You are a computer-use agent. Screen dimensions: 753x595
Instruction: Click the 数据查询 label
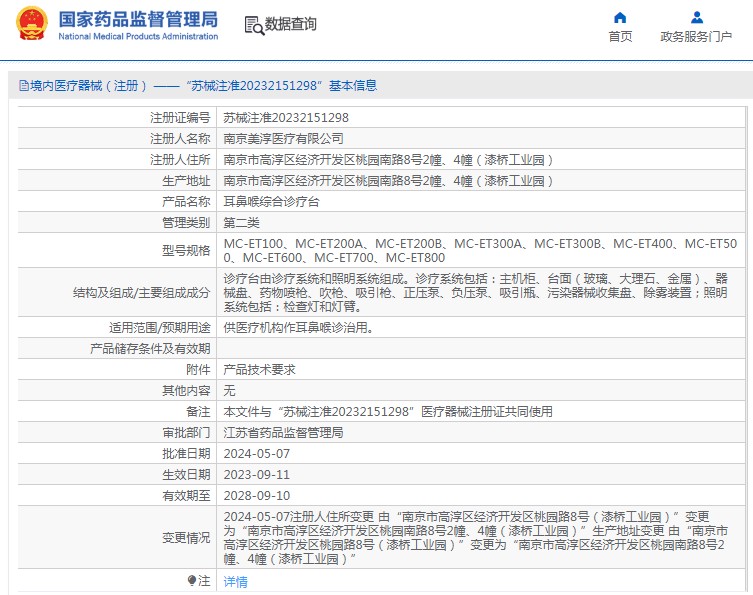291,24
